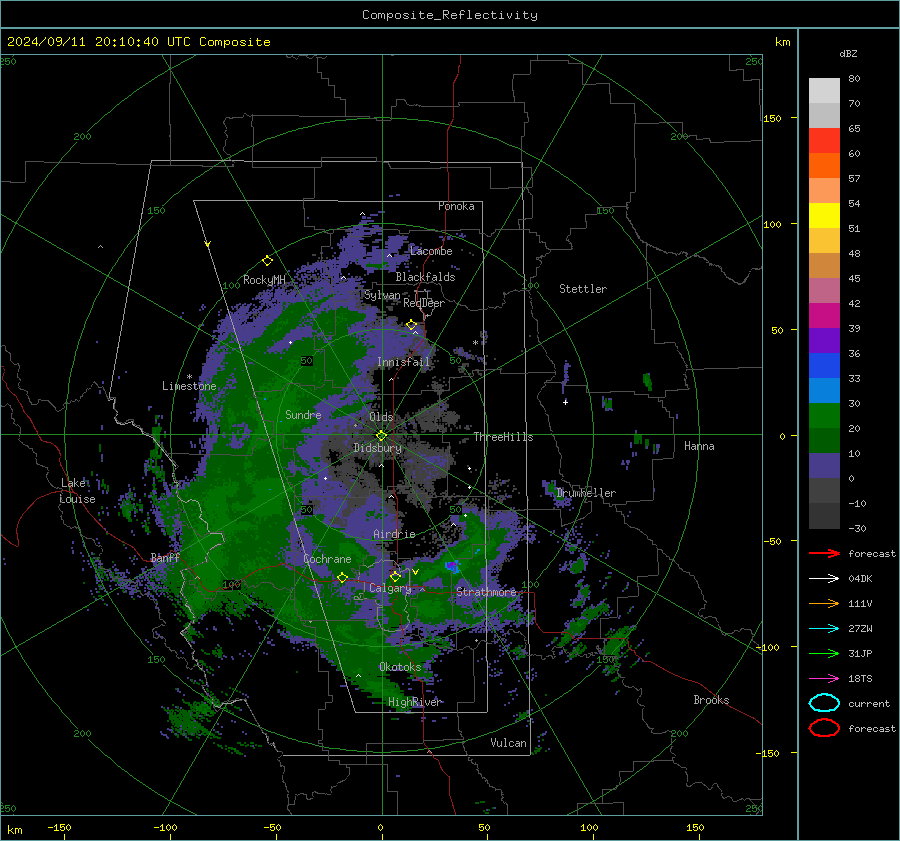Click the 150 tick on right km axis
The image size is (900, 841).
tap(773, 118)
